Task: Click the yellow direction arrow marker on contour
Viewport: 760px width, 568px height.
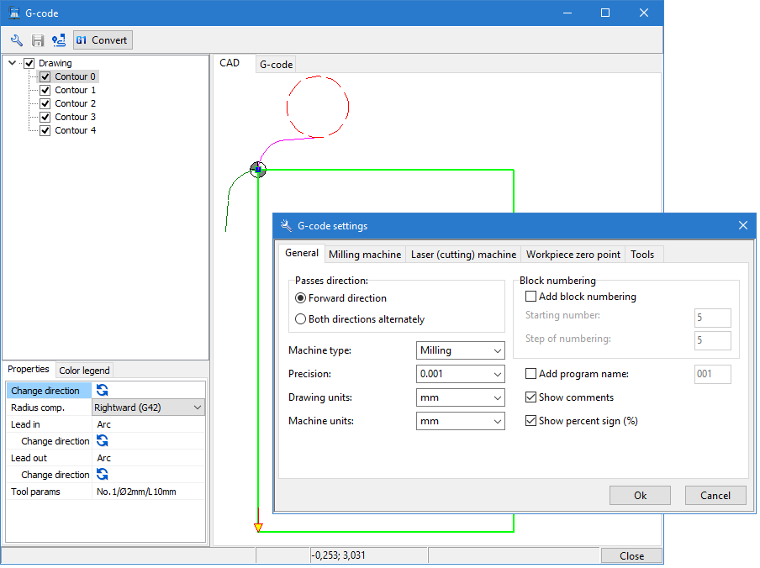Action: (x=258, y=527)
